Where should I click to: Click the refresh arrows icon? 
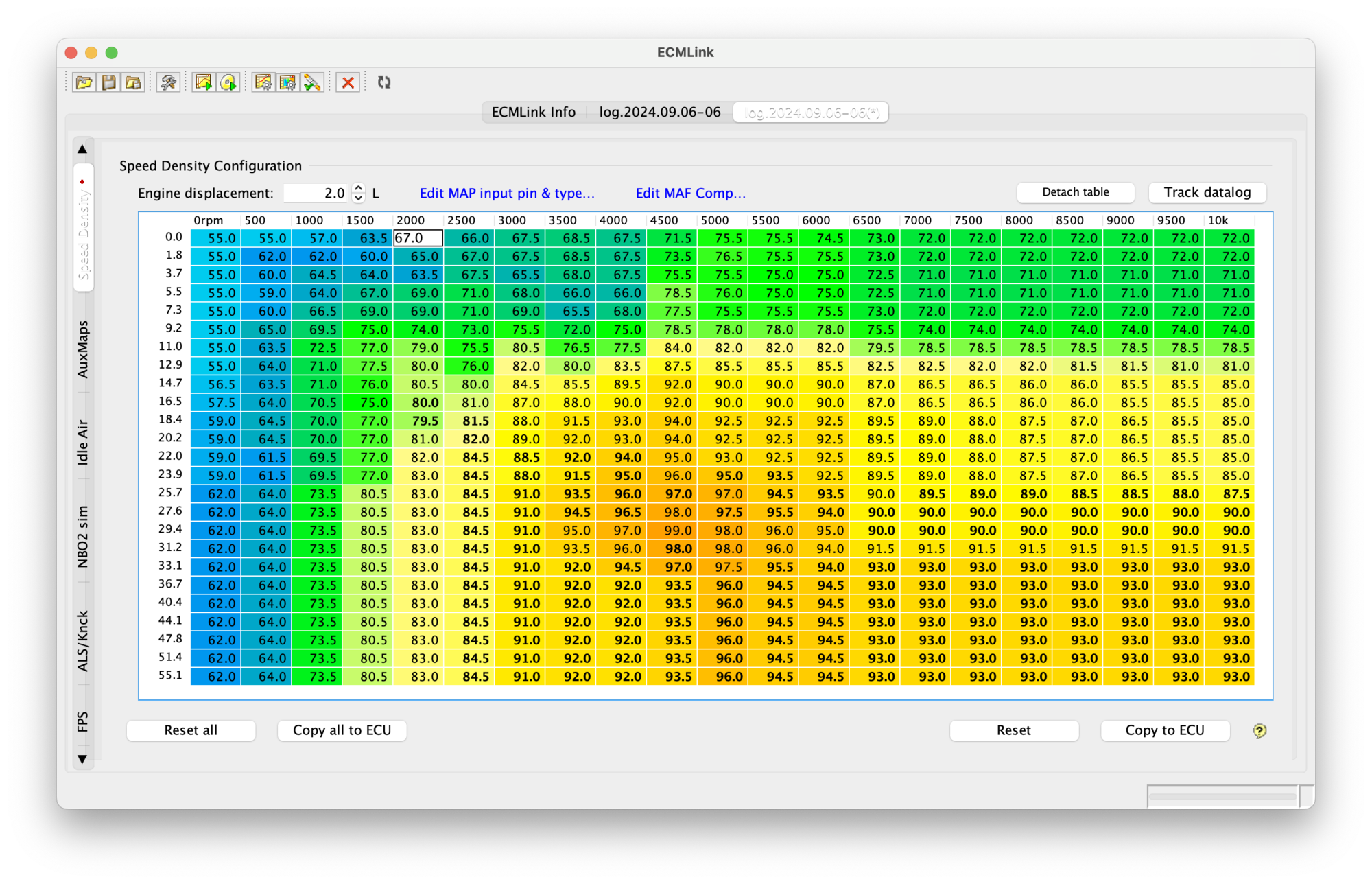384,83
